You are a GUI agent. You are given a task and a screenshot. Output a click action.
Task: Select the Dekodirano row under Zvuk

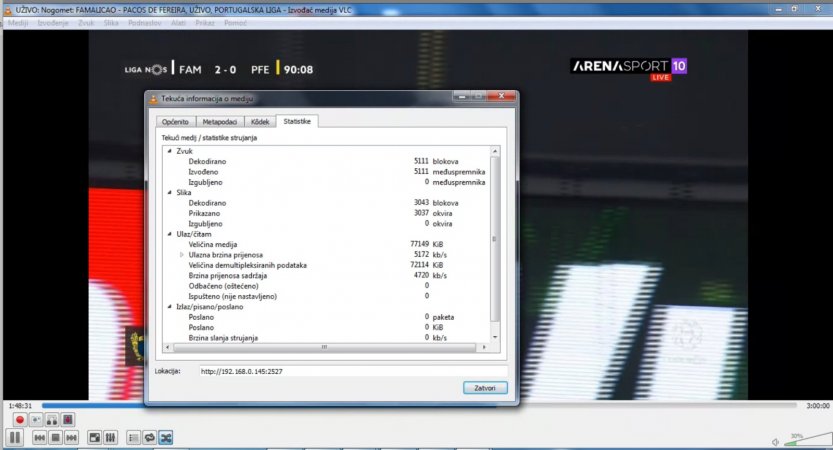pyautogui.click(x=326, y=162)
